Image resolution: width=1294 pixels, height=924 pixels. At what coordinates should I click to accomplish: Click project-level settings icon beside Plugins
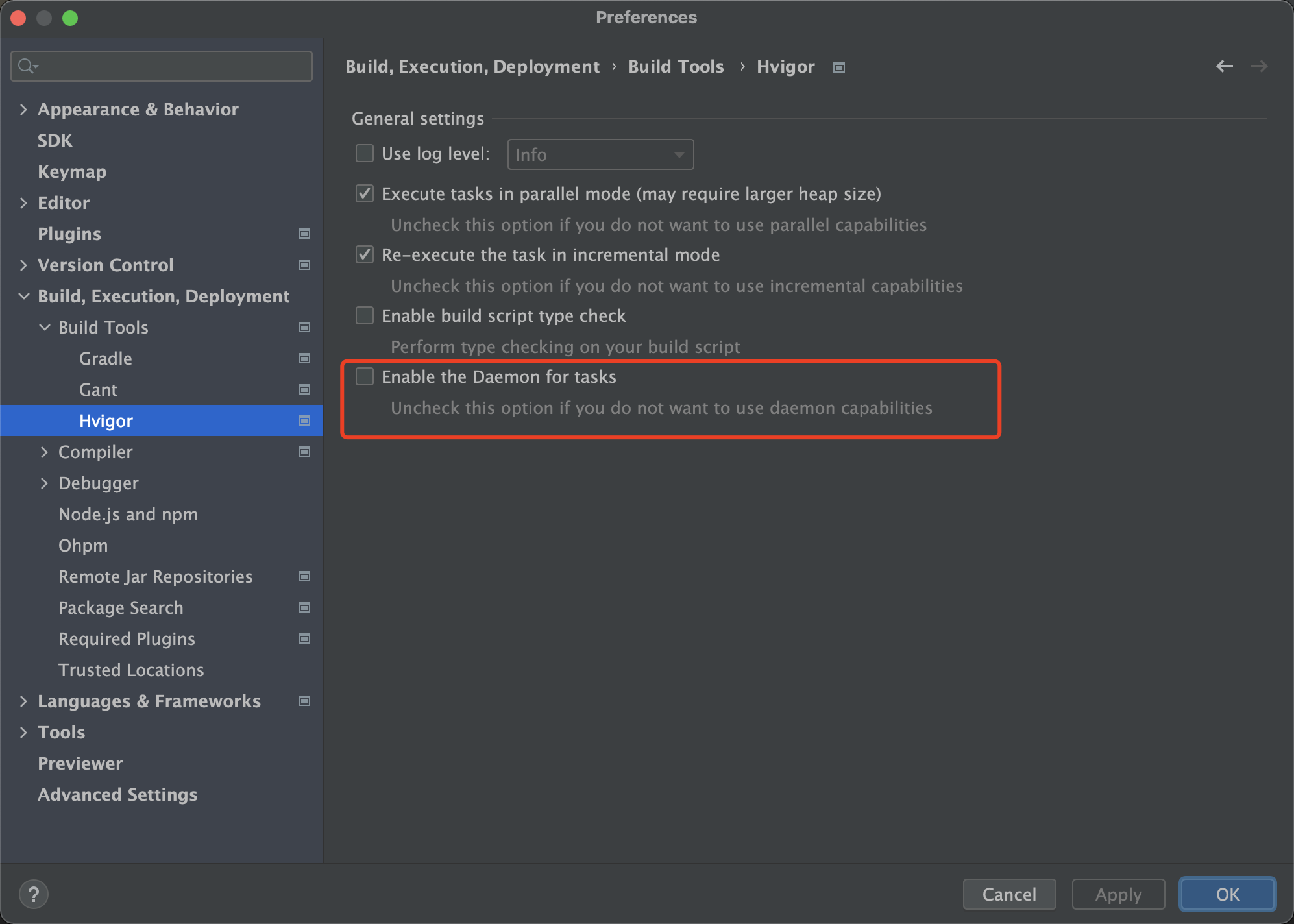[x=304, y=234]
